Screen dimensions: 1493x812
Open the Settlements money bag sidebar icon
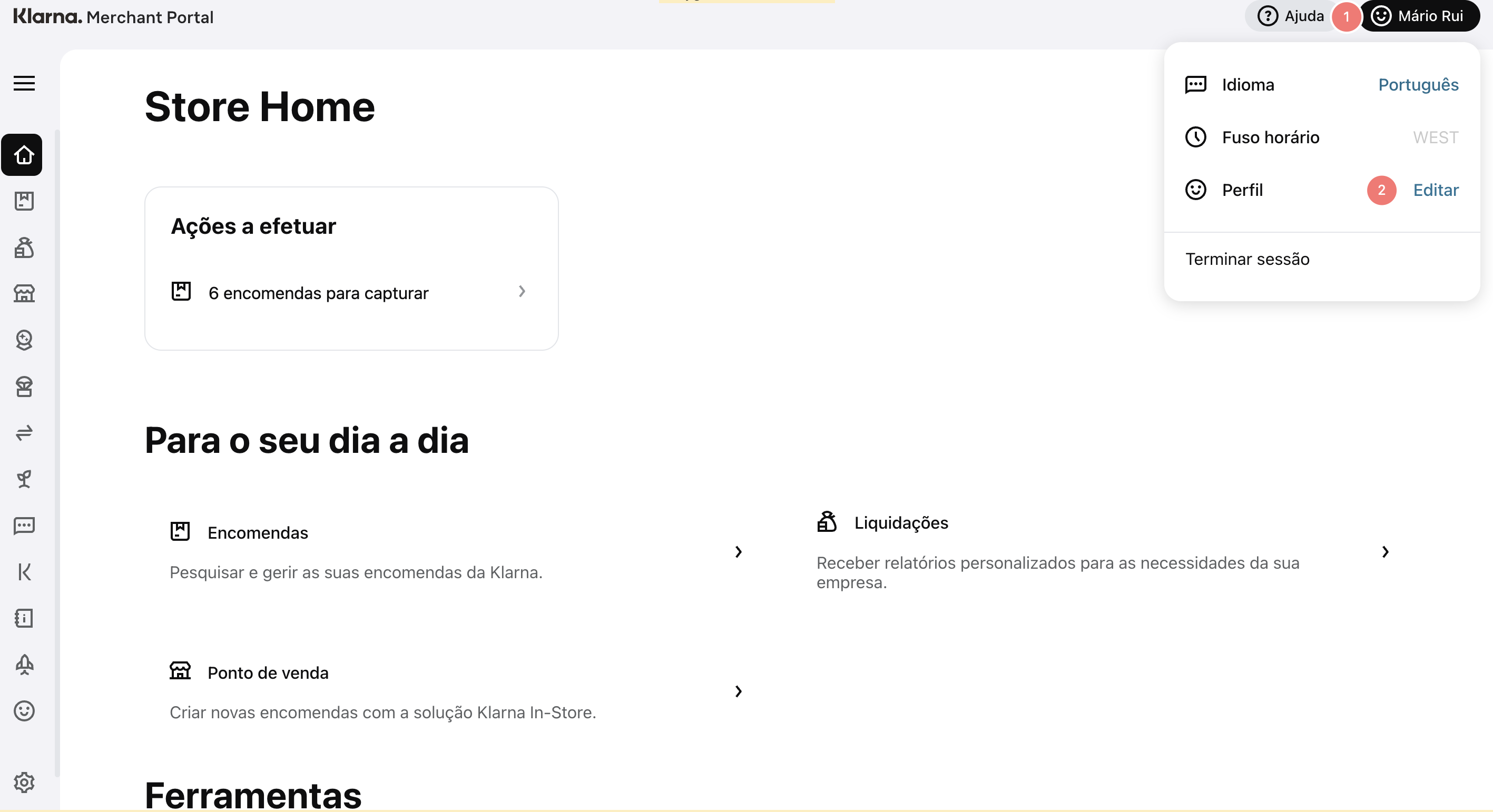pos(24,247)
